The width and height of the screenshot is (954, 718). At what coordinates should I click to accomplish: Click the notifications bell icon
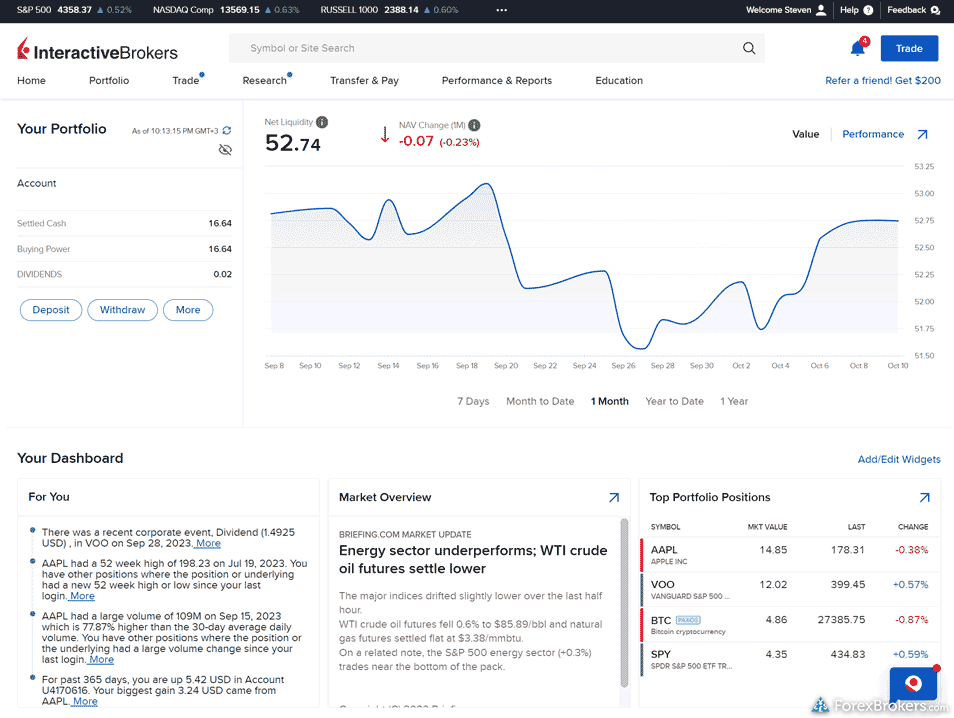pos(857,48)
